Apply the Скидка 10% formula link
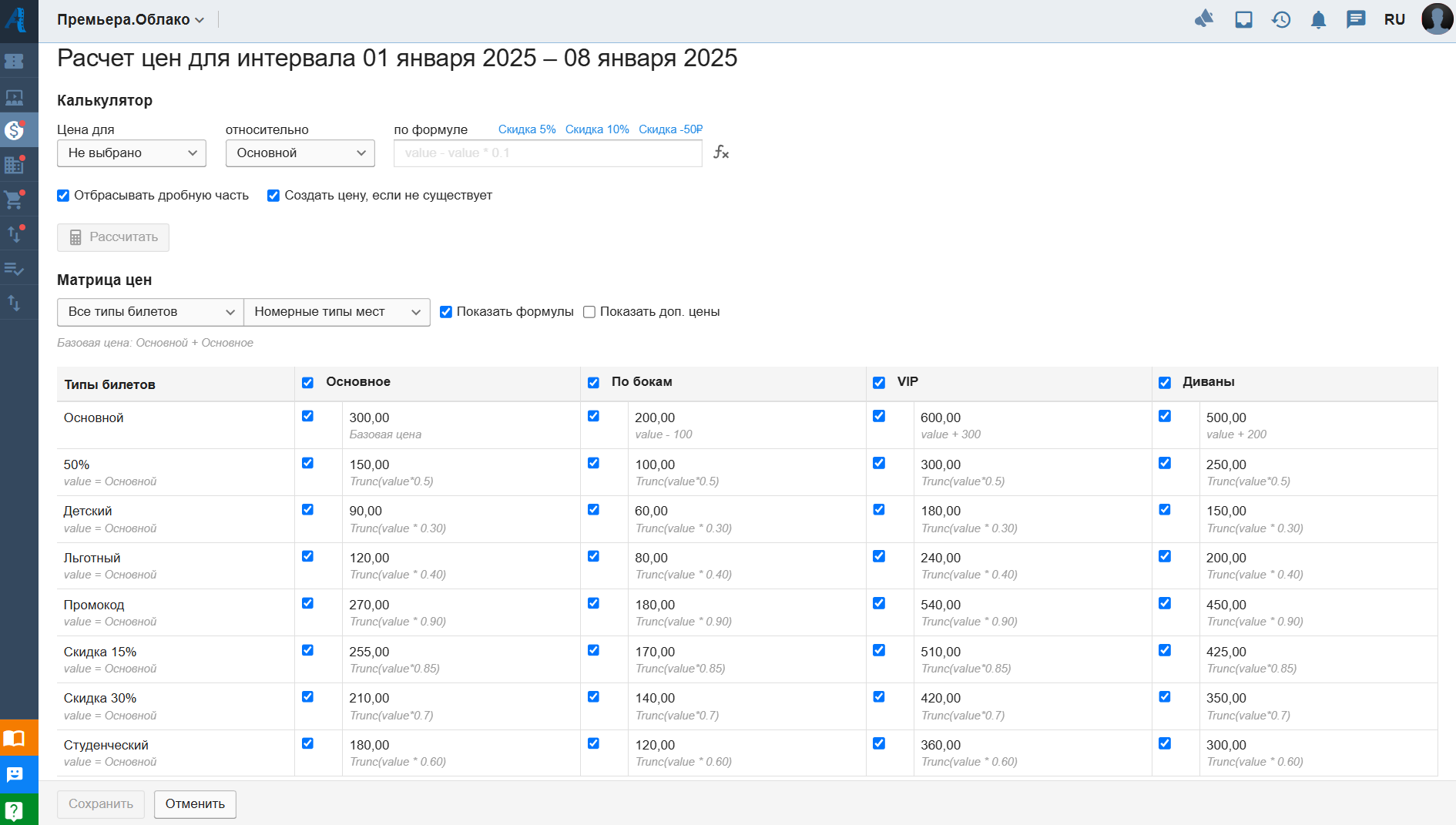This screenshot has width=1456, height=825. tap(597, 129)
